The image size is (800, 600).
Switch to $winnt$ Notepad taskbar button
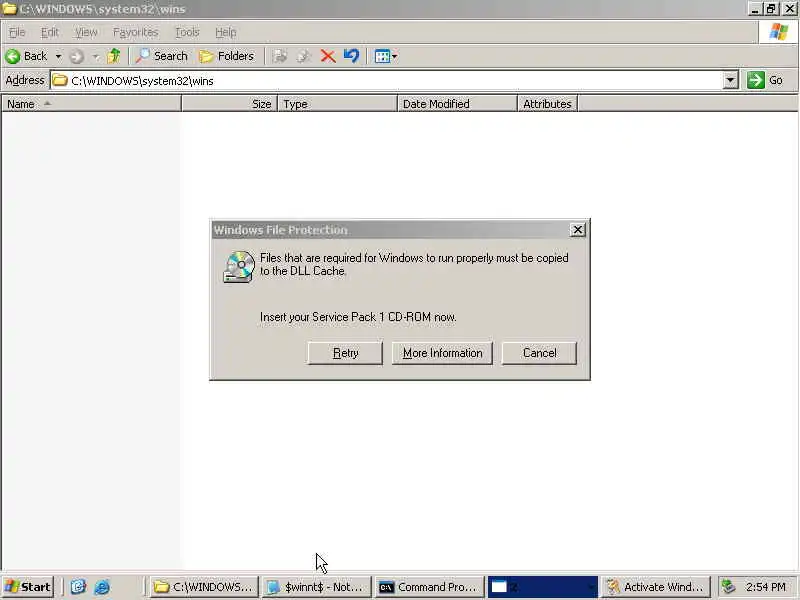click(x=317, y=587)
